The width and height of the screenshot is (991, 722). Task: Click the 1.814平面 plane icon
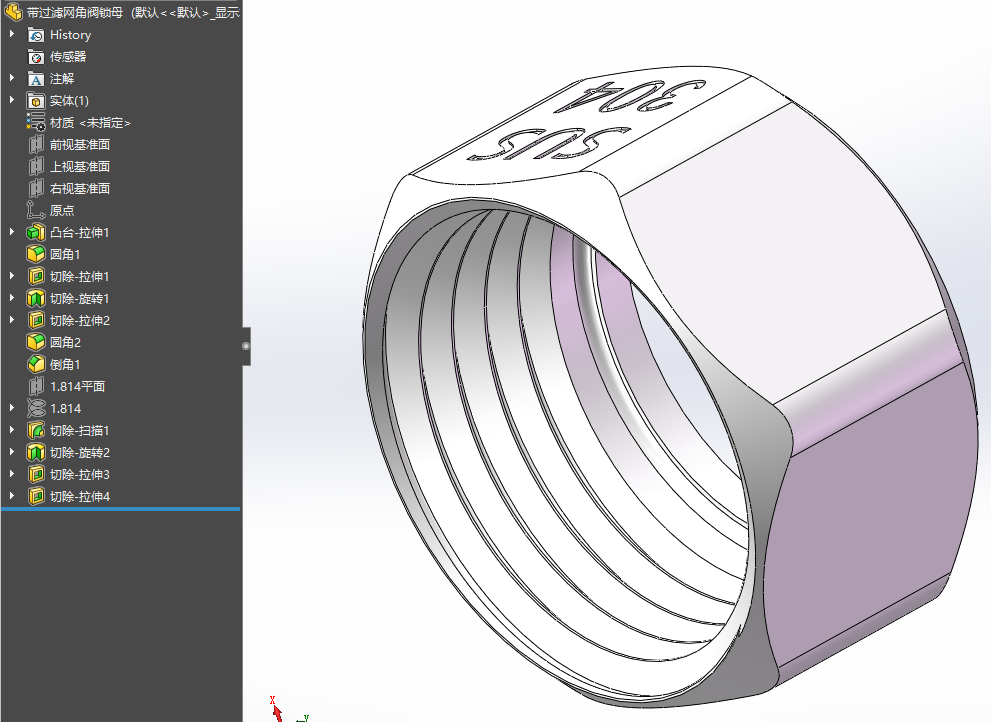[x=36, y=386]
